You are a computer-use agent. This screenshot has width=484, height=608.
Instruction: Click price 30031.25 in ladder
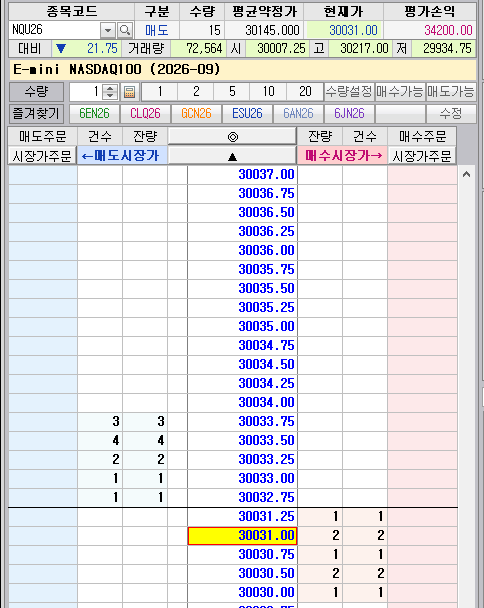[242, 516]
